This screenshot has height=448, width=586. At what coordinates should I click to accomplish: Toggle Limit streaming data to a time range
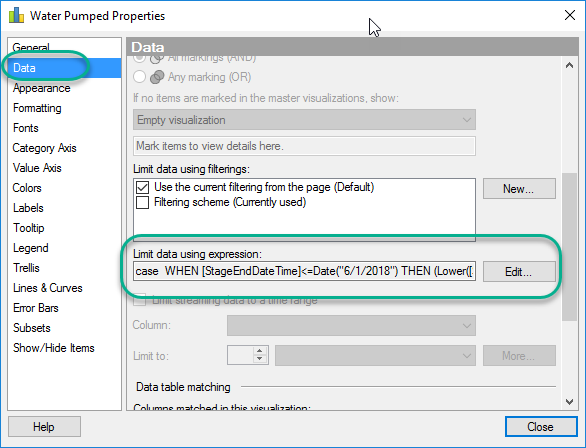tap(139, 300)
